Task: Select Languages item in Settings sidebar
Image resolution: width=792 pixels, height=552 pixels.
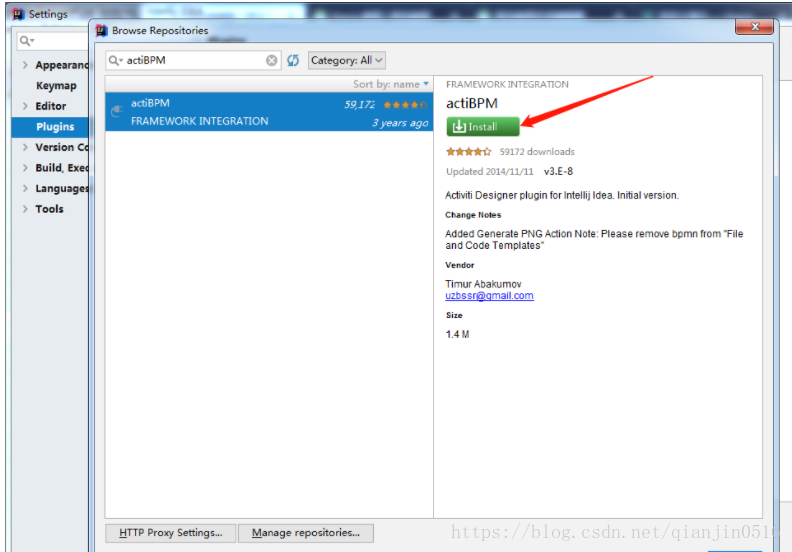Action: click(x=62, y=188)
